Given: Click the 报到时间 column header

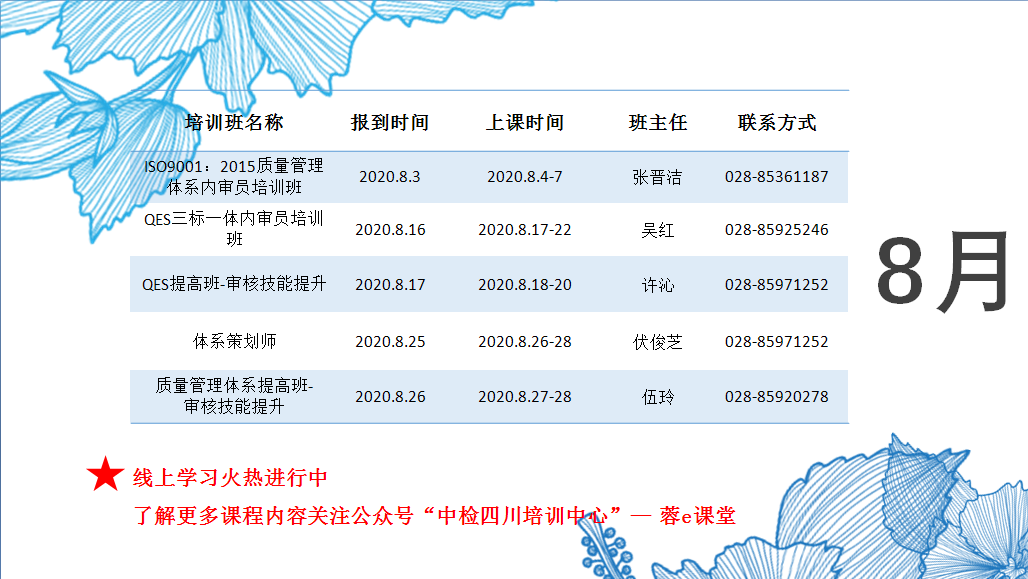Looking at the screenshot, I should pyautogui.click(x=390, y=123).
